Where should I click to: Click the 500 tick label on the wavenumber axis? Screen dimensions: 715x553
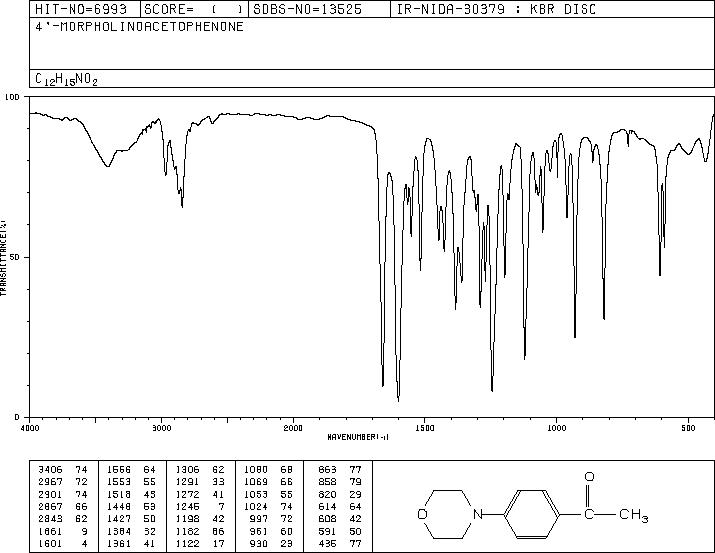(x=689, y=428)
